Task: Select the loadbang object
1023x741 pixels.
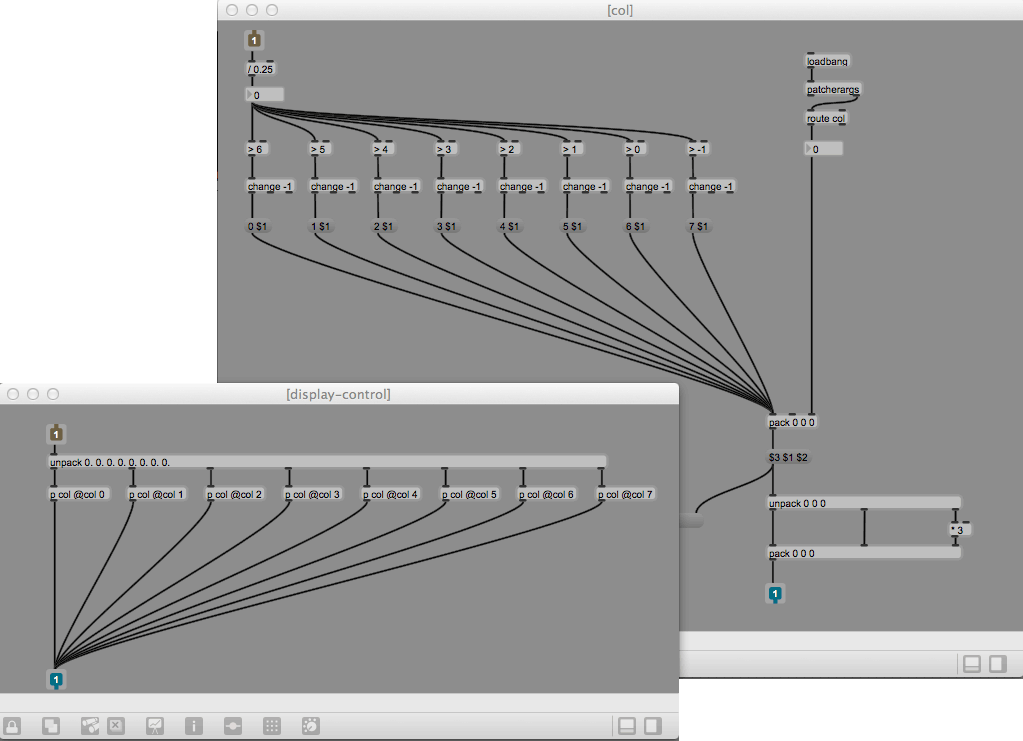Action: (827, 61)
